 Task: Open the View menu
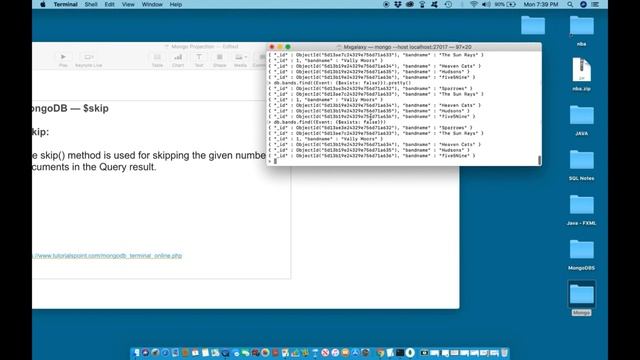click(128, 4)
